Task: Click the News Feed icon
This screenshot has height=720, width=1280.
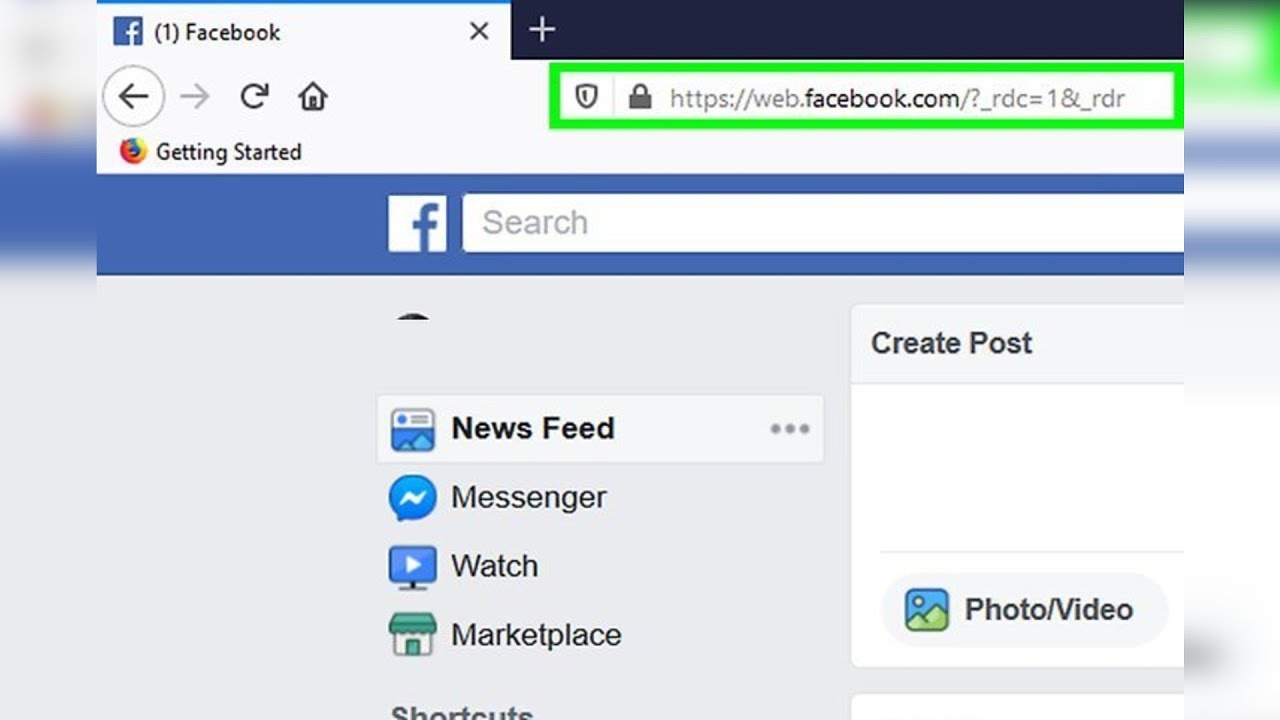Action: click(412, 429)
